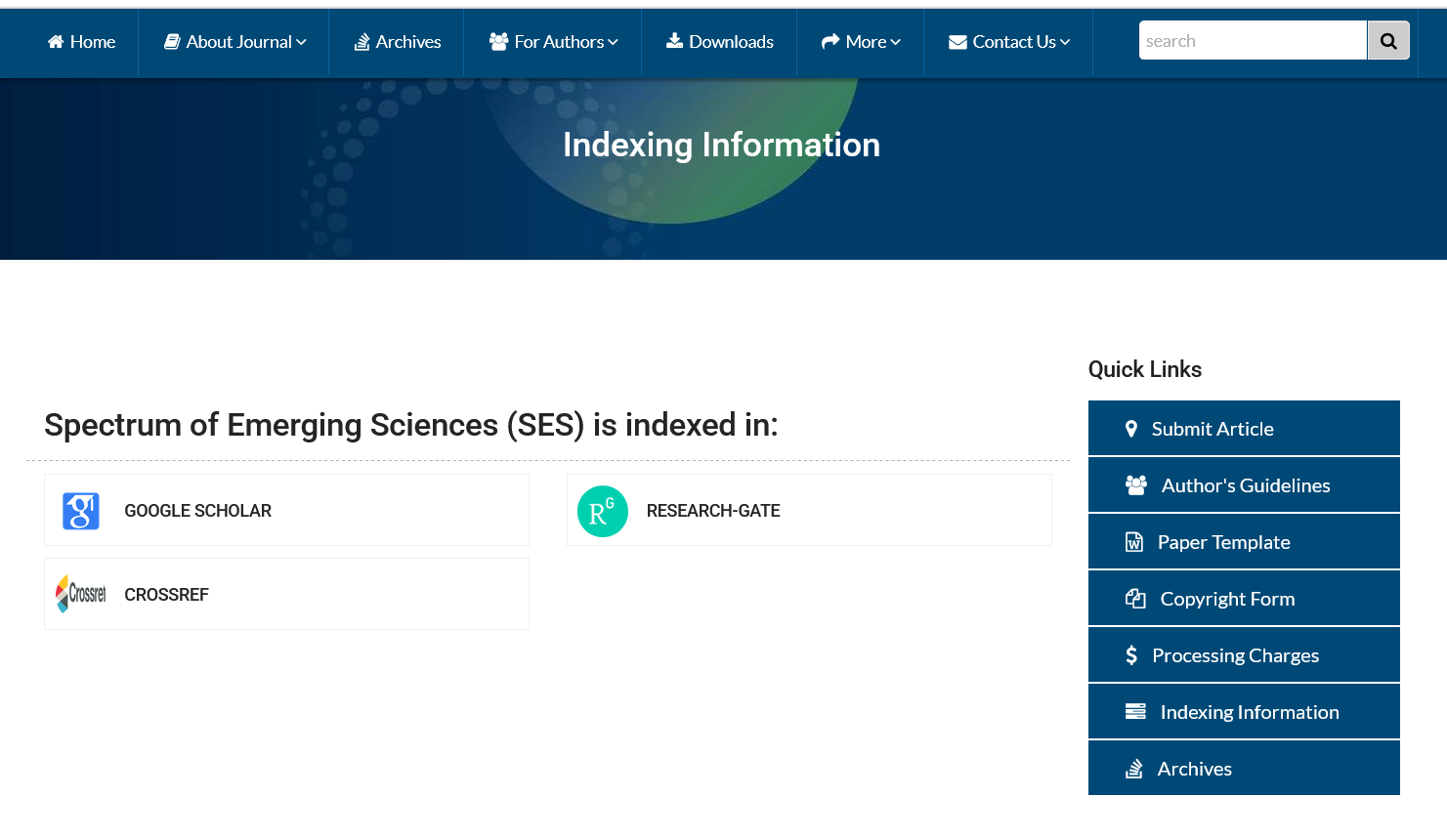Open Author's Guidelines quick link

click(1244, 484)
